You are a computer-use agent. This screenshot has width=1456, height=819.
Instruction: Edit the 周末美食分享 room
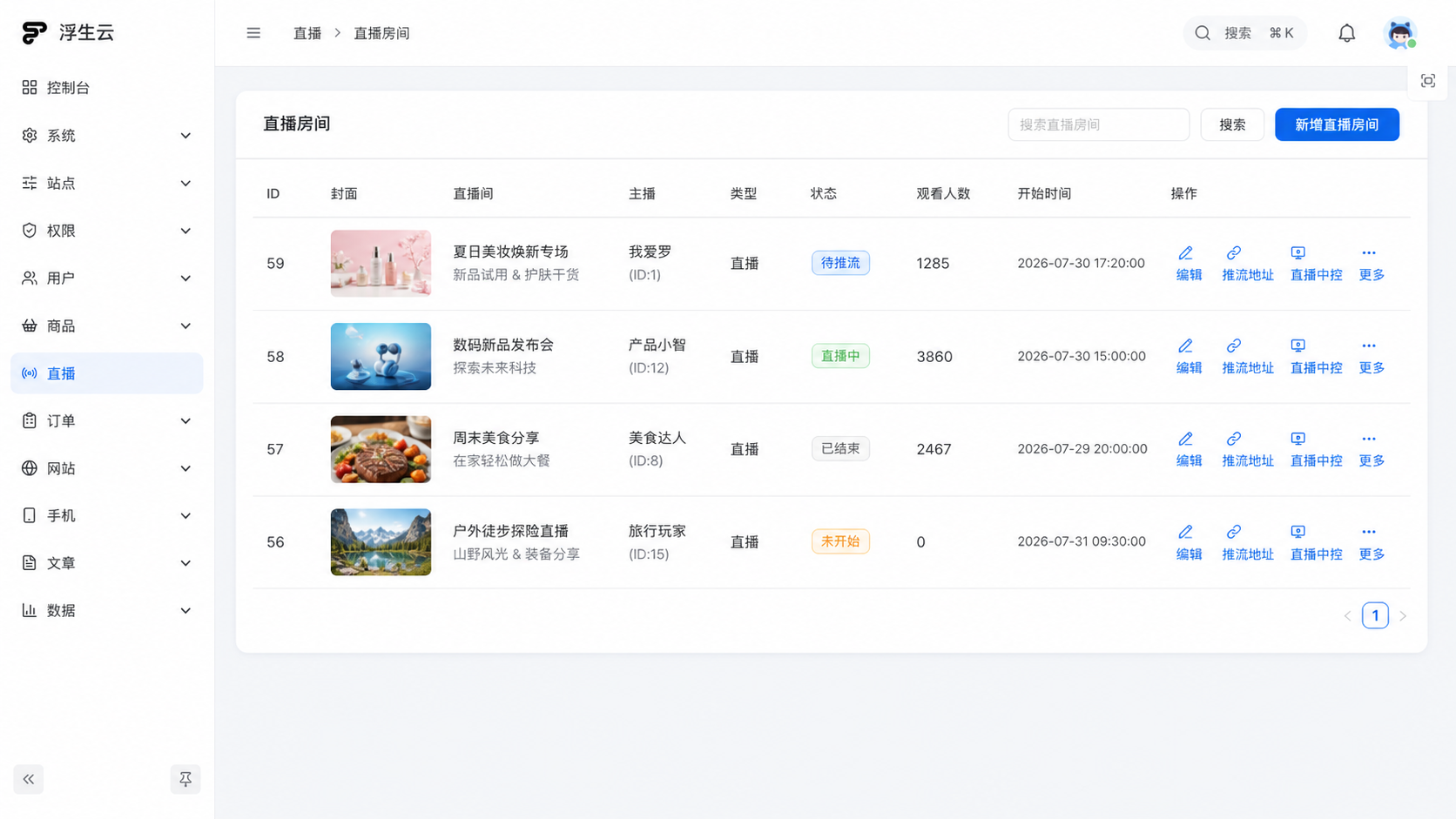click(x=1189, y=450)
